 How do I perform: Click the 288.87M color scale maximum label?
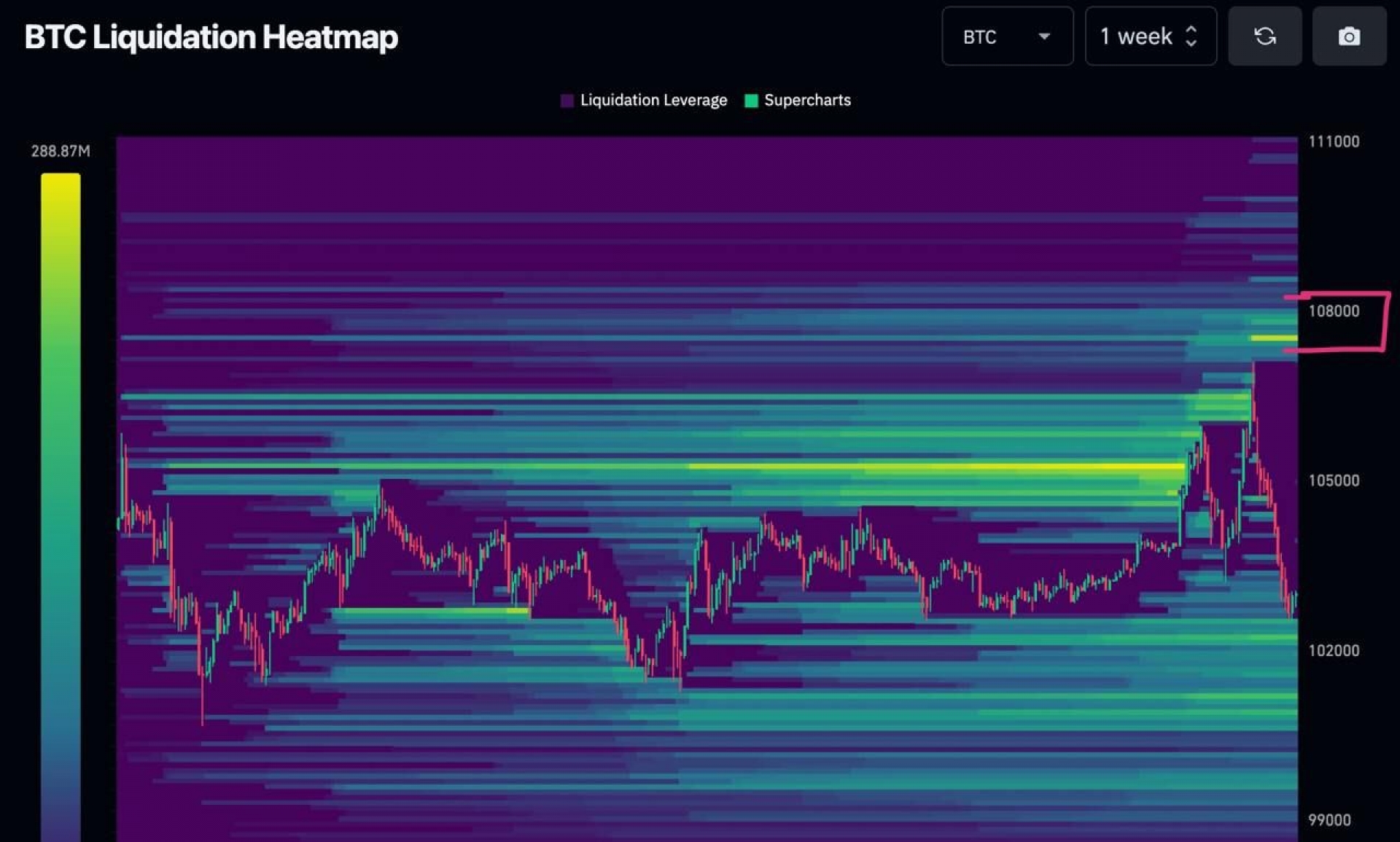click(61, 151)
